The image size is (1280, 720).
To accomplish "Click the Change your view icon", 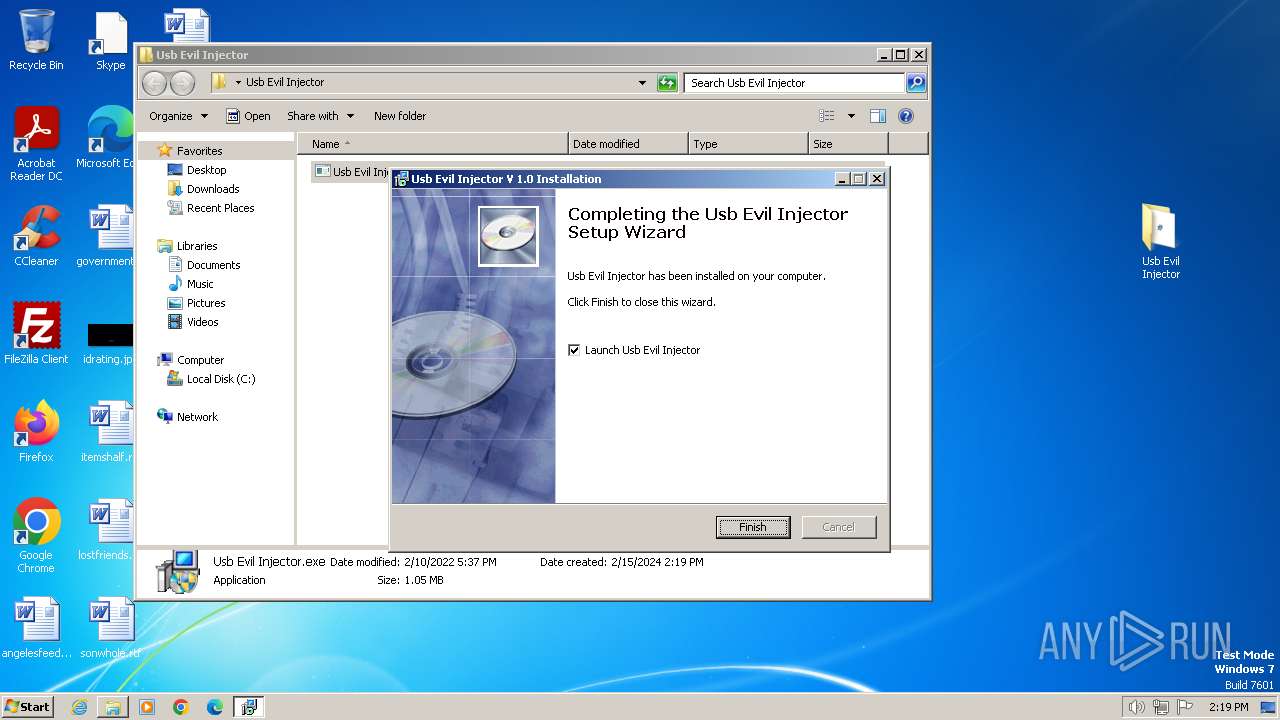I will coord(826,116).
